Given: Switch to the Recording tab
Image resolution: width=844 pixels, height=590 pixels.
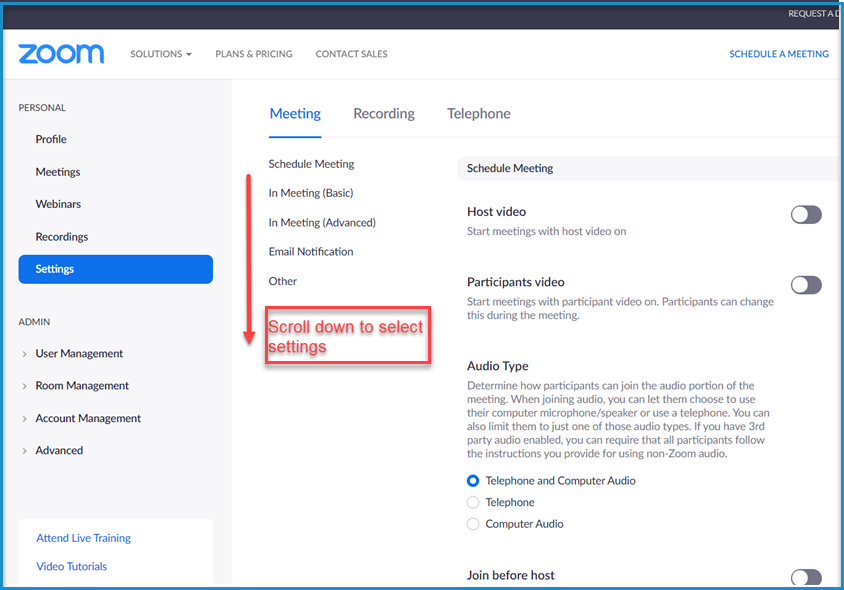Looking at the screenshot, I should coord(384,114).
